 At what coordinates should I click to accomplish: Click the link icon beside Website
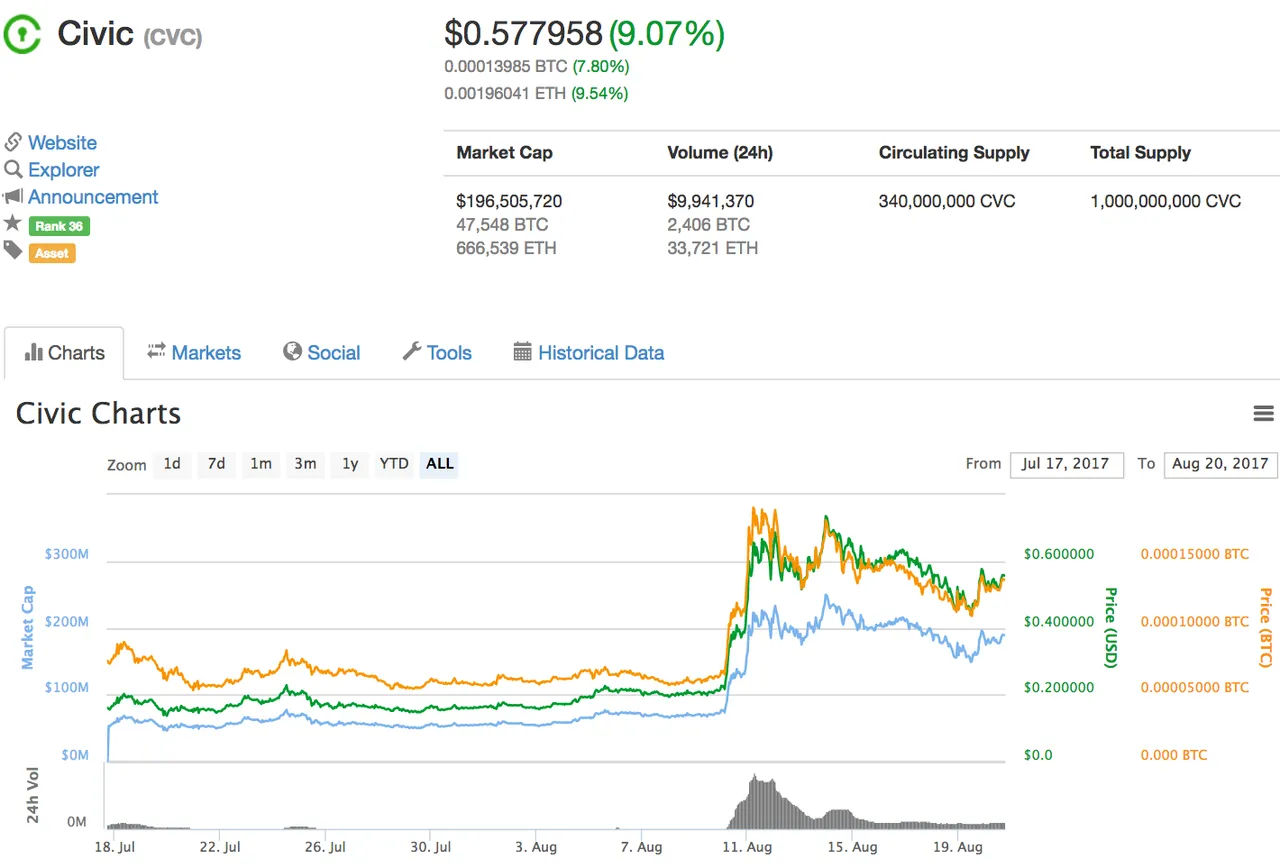tap(13, 142)
